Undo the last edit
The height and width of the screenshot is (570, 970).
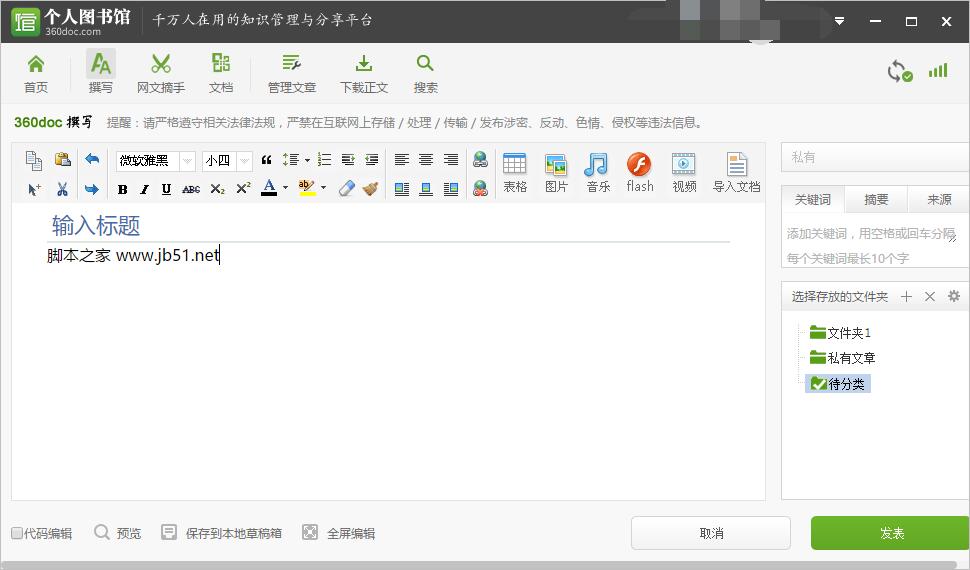[92, 159]
